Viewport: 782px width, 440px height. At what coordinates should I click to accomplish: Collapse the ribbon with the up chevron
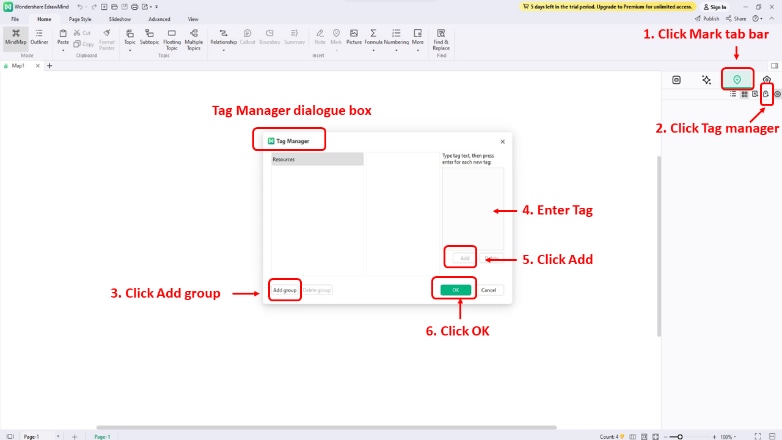click(772, 18)
